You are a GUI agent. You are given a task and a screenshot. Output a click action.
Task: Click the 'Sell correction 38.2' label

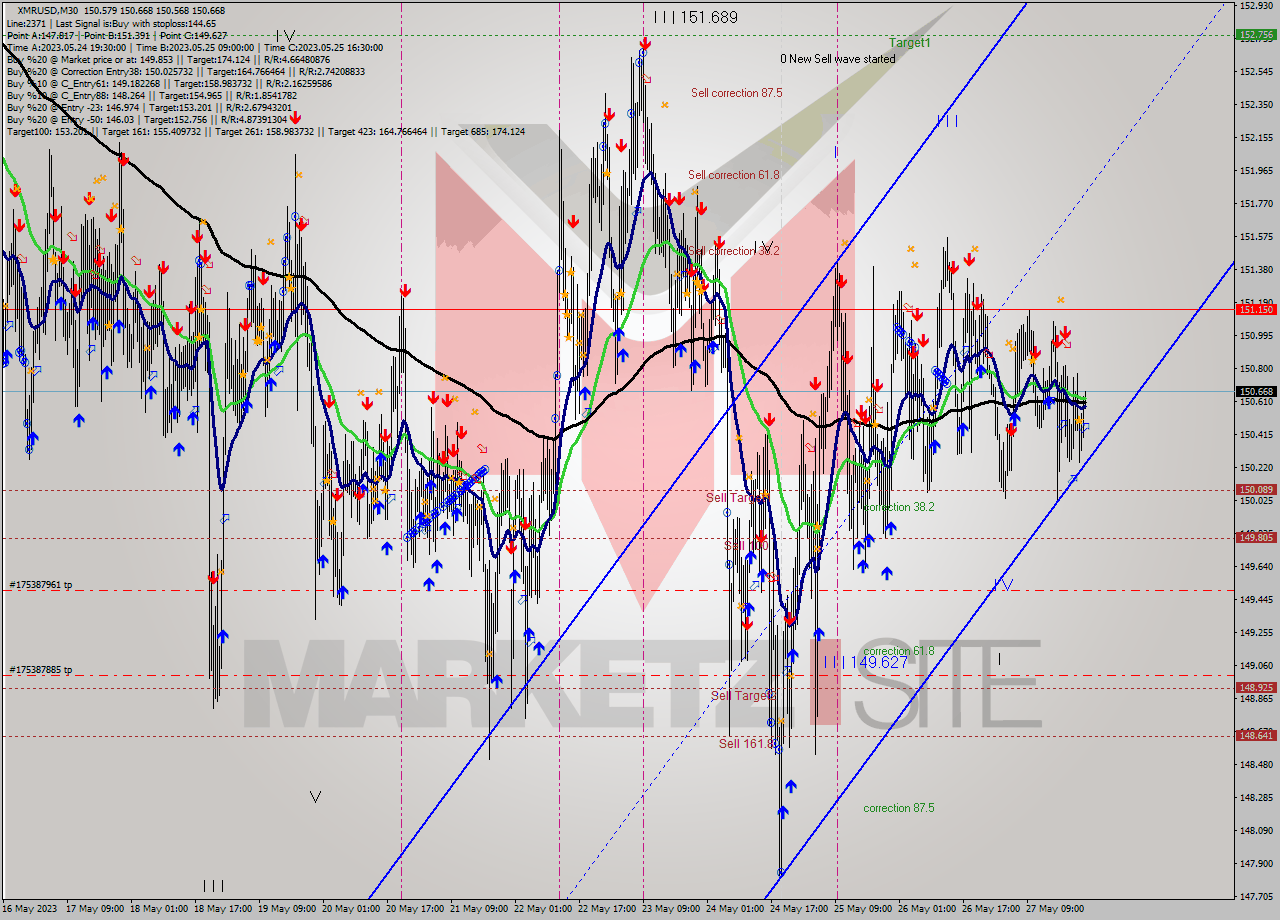coord(734,251)
